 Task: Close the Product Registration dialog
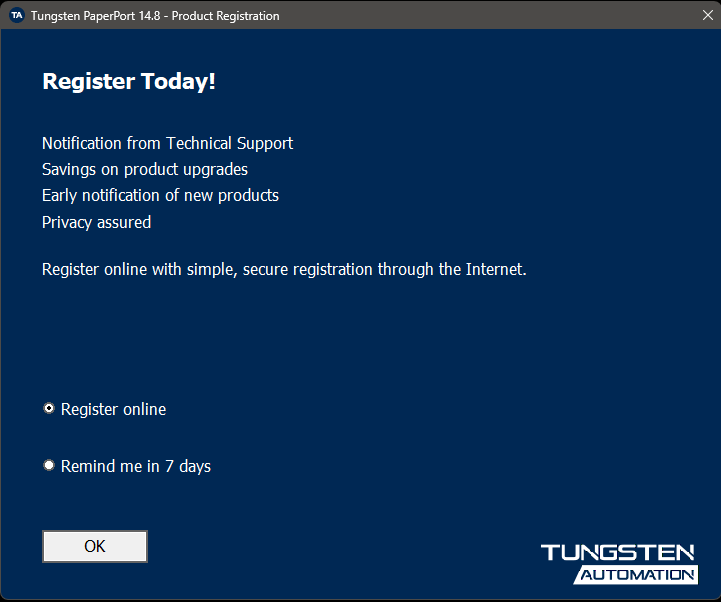pyautogui.click(x=706, y=16)
